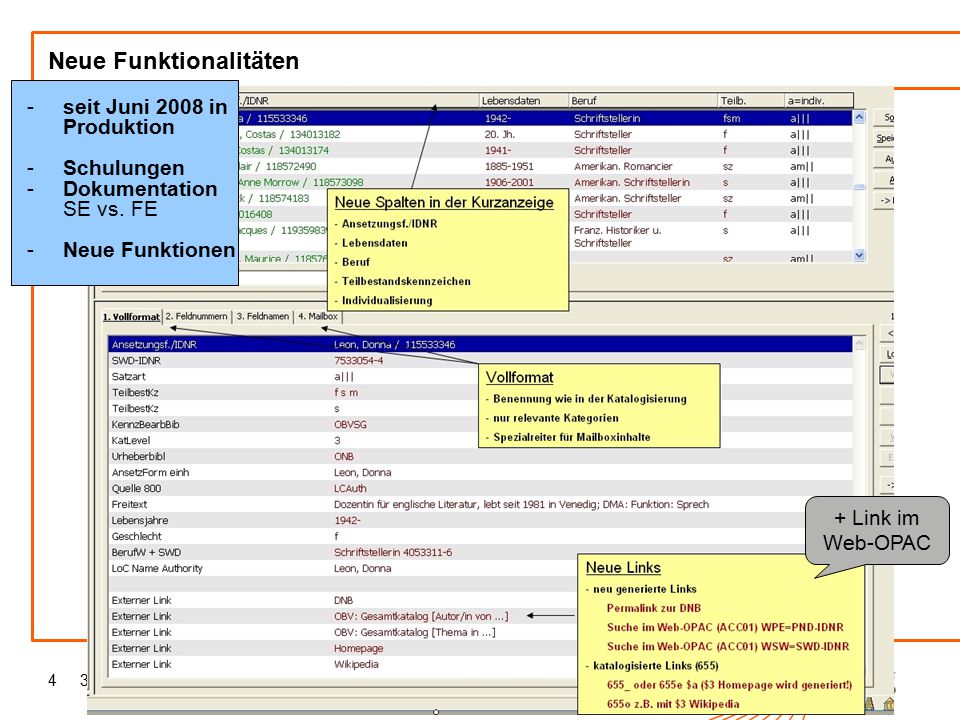Switch to the Vollformat tab

(x=131, y=317)
